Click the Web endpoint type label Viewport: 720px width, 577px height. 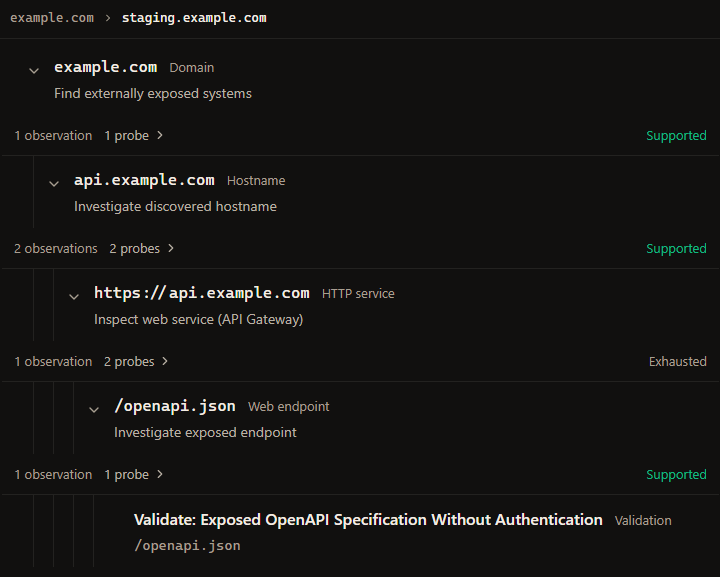click(x=289, y=406)
